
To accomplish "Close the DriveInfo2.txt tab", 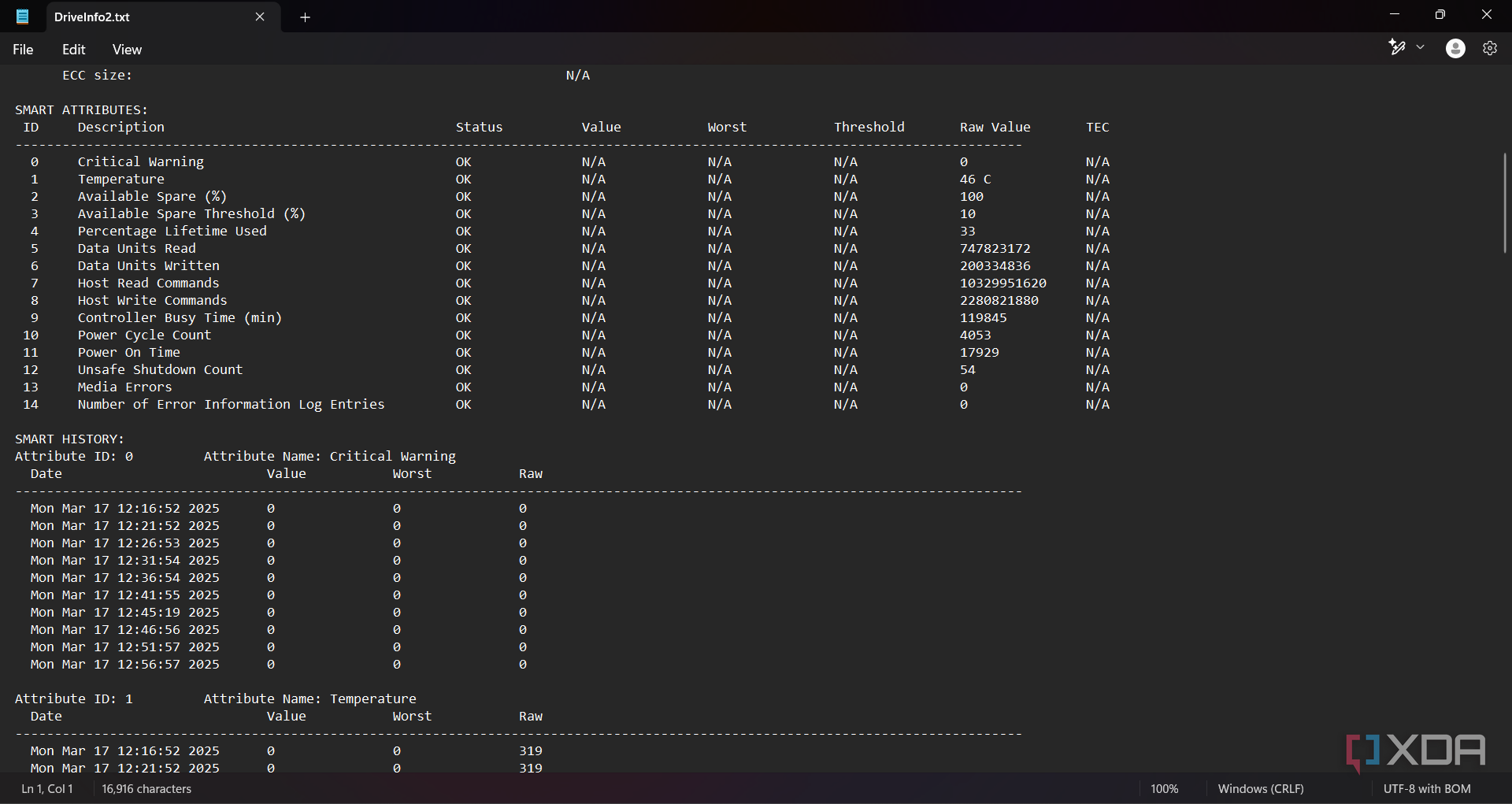I will click(x=260, y=17).
